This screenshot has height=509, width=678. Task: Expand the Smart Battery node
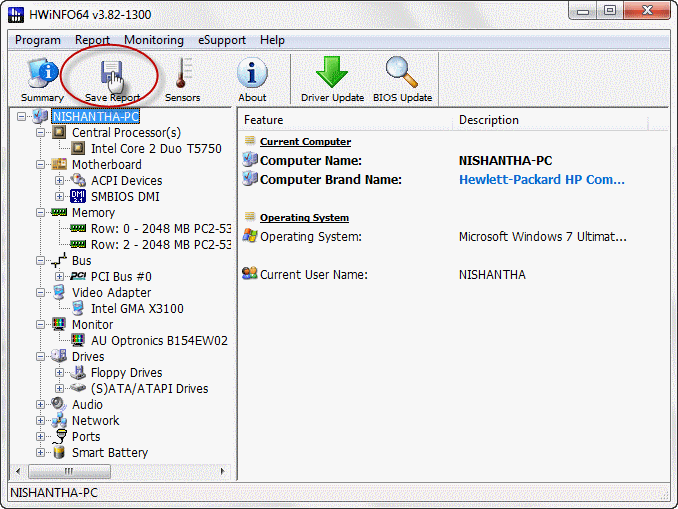pyautogui.click(x=40, y=452)
